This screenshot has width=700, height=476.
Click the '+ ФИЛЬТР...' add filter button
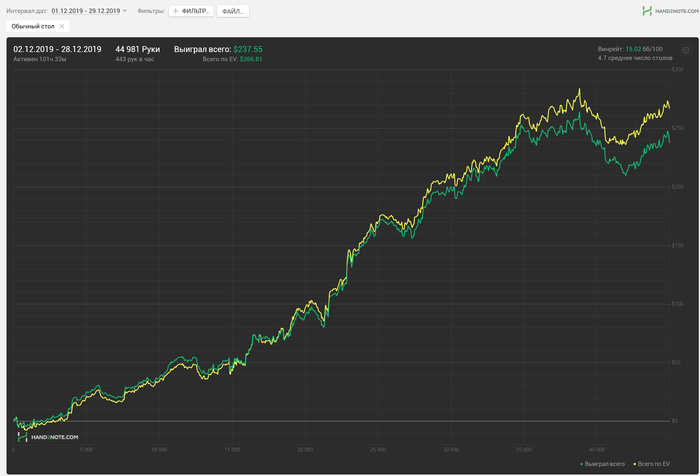pos(191,11)
